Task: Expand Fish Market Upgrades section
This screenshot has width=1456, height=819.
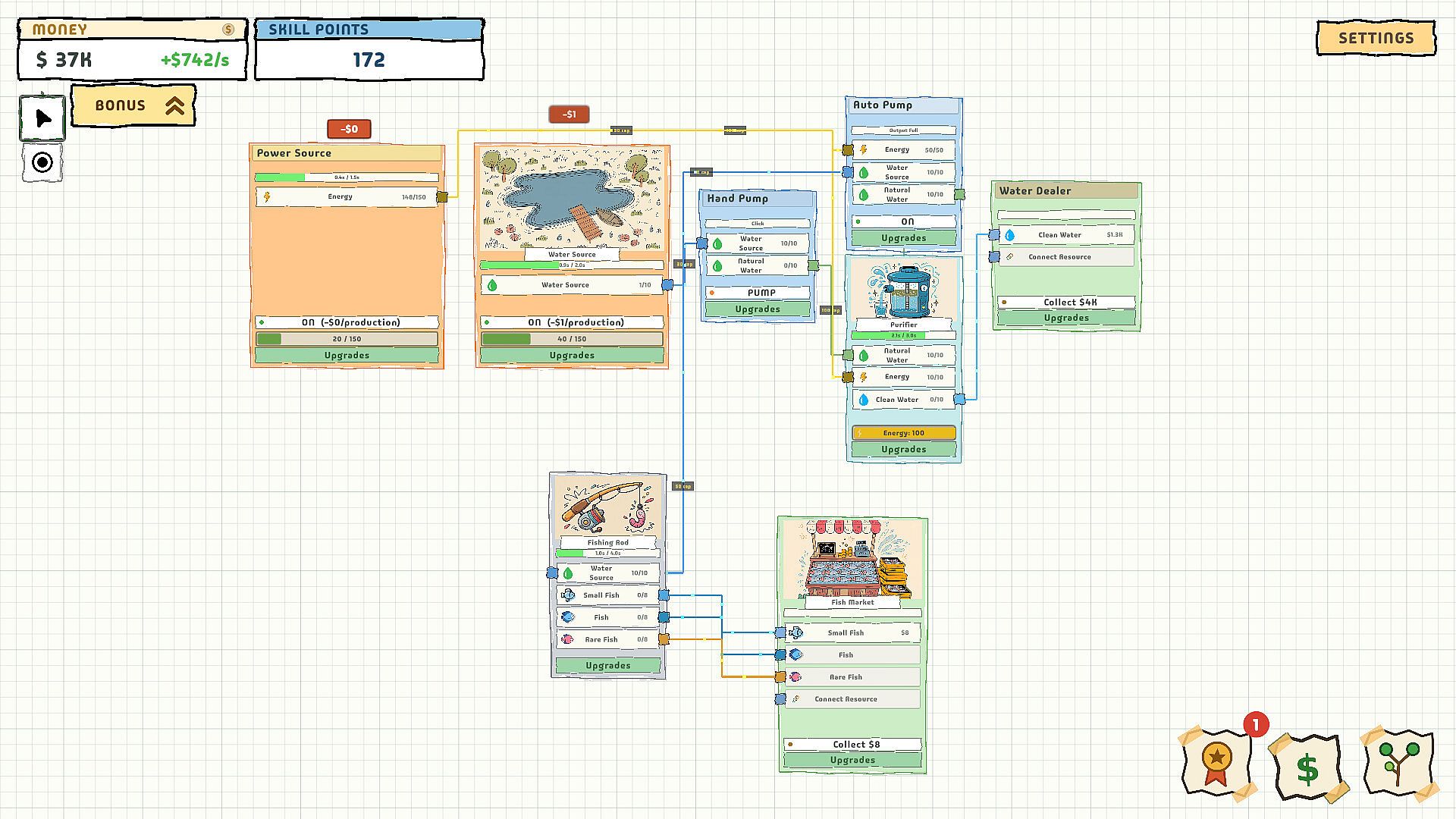Action: click(x=852, y=760)
